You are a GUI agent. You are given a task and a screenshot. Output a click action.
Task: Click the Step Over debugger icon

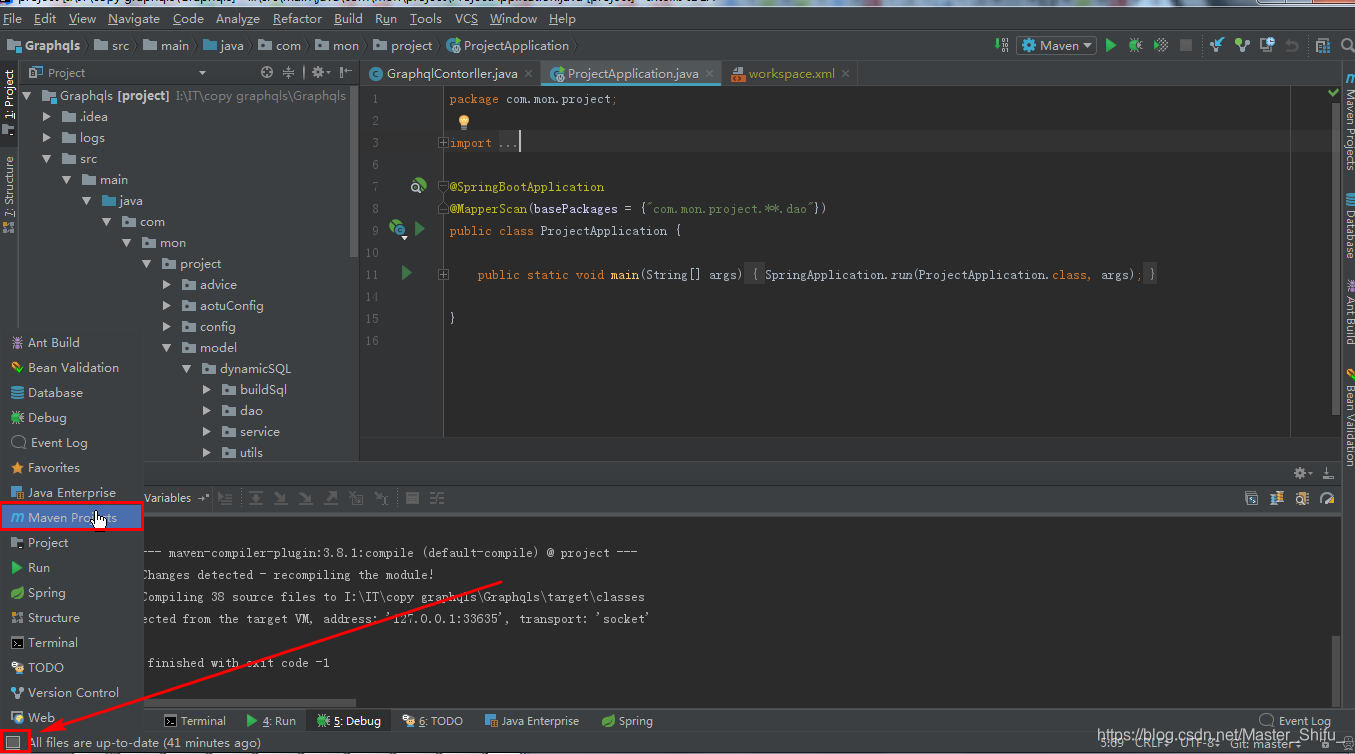[x=256, y=498]
